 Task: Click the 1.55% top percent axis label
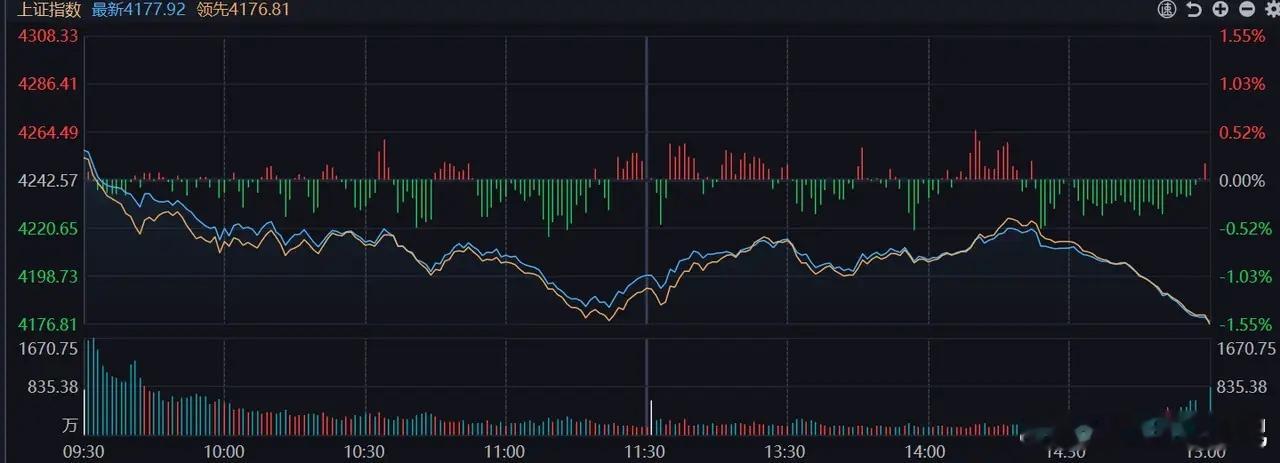1244,36
